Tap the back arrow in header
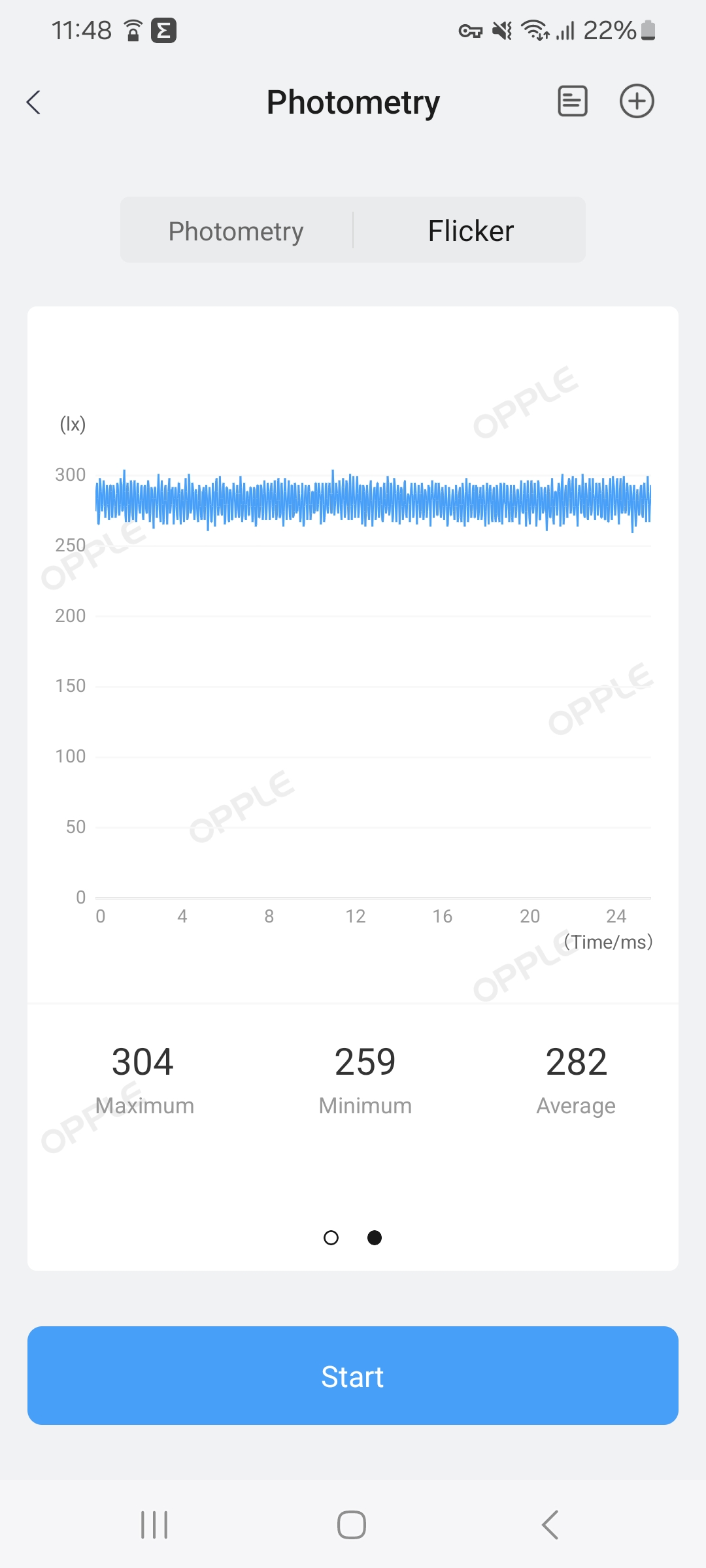The height and width of the screenshot is (1568, 706). pyautogui.click(x=34, y=103)
